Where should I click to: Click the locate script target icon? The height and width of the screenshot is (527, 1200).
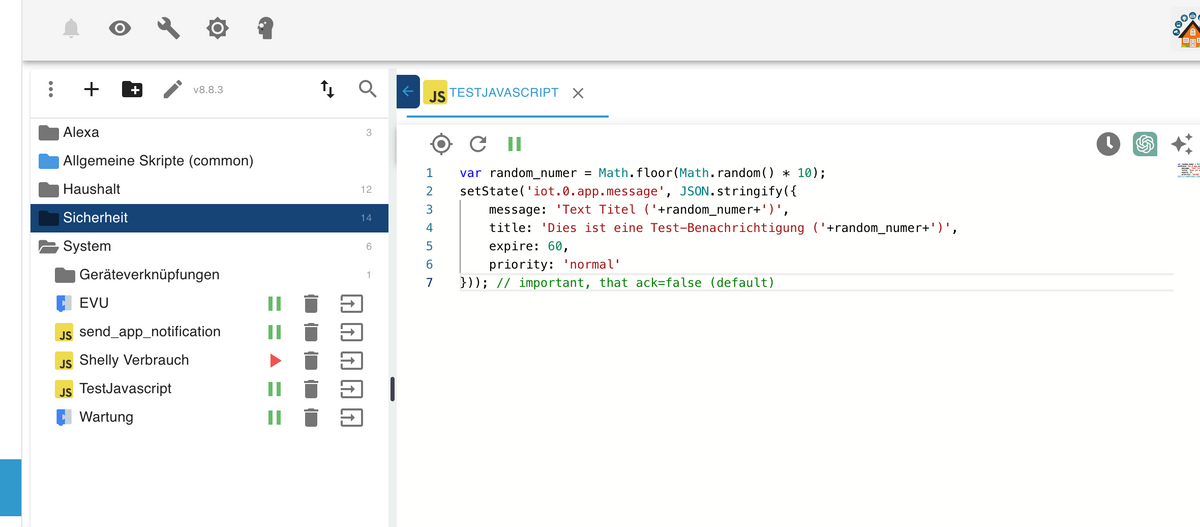click(x=441, y=144)
